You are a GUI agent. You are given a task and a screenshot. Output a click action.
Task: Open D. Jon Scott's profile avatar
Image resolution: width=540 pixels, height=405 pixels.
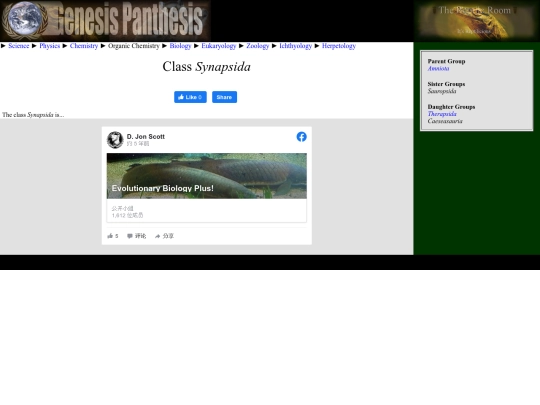click(115, 140)
